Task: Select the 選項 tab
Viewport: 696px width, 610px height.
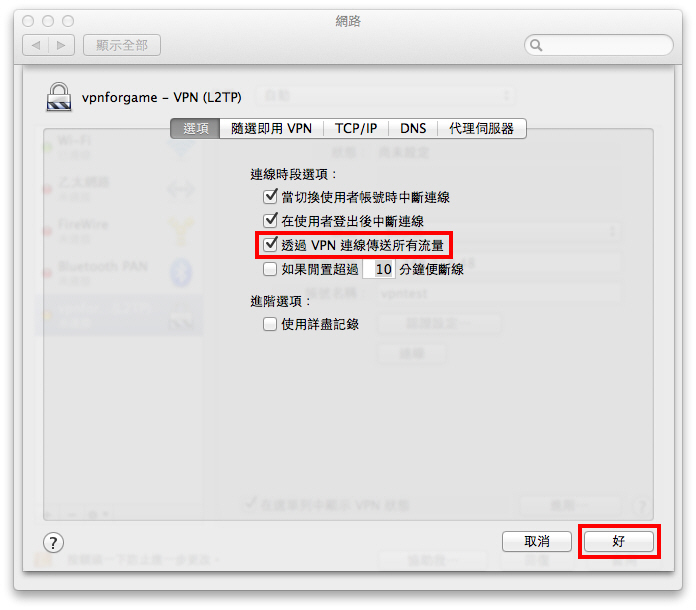Action: pyautogui.click(x=195, y=128)
